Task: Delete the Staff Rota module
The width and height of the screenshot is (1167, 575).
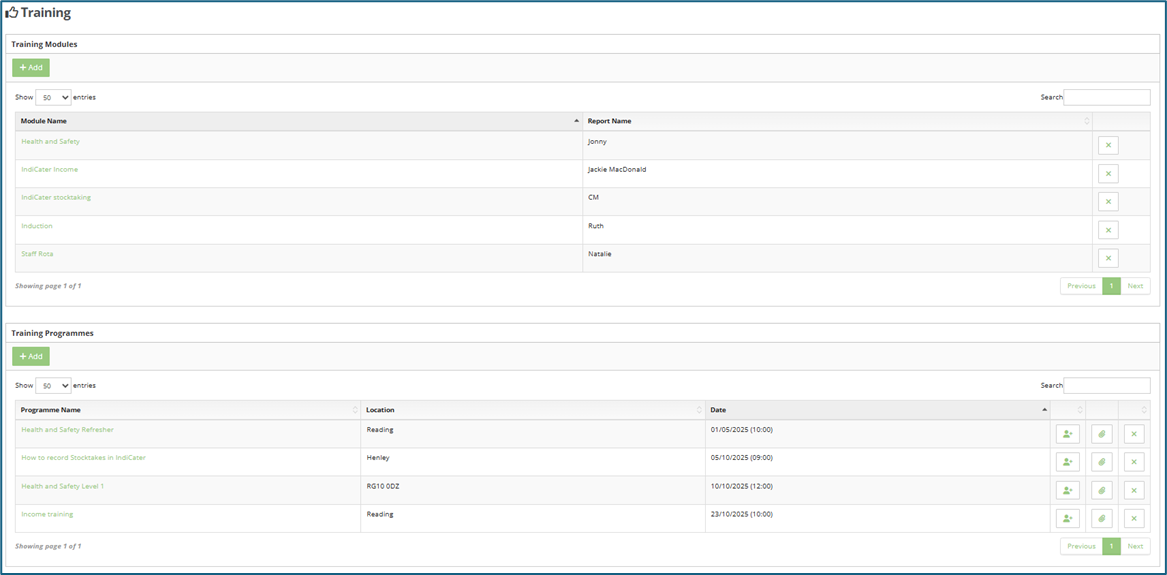Action: coord(1108,258)
